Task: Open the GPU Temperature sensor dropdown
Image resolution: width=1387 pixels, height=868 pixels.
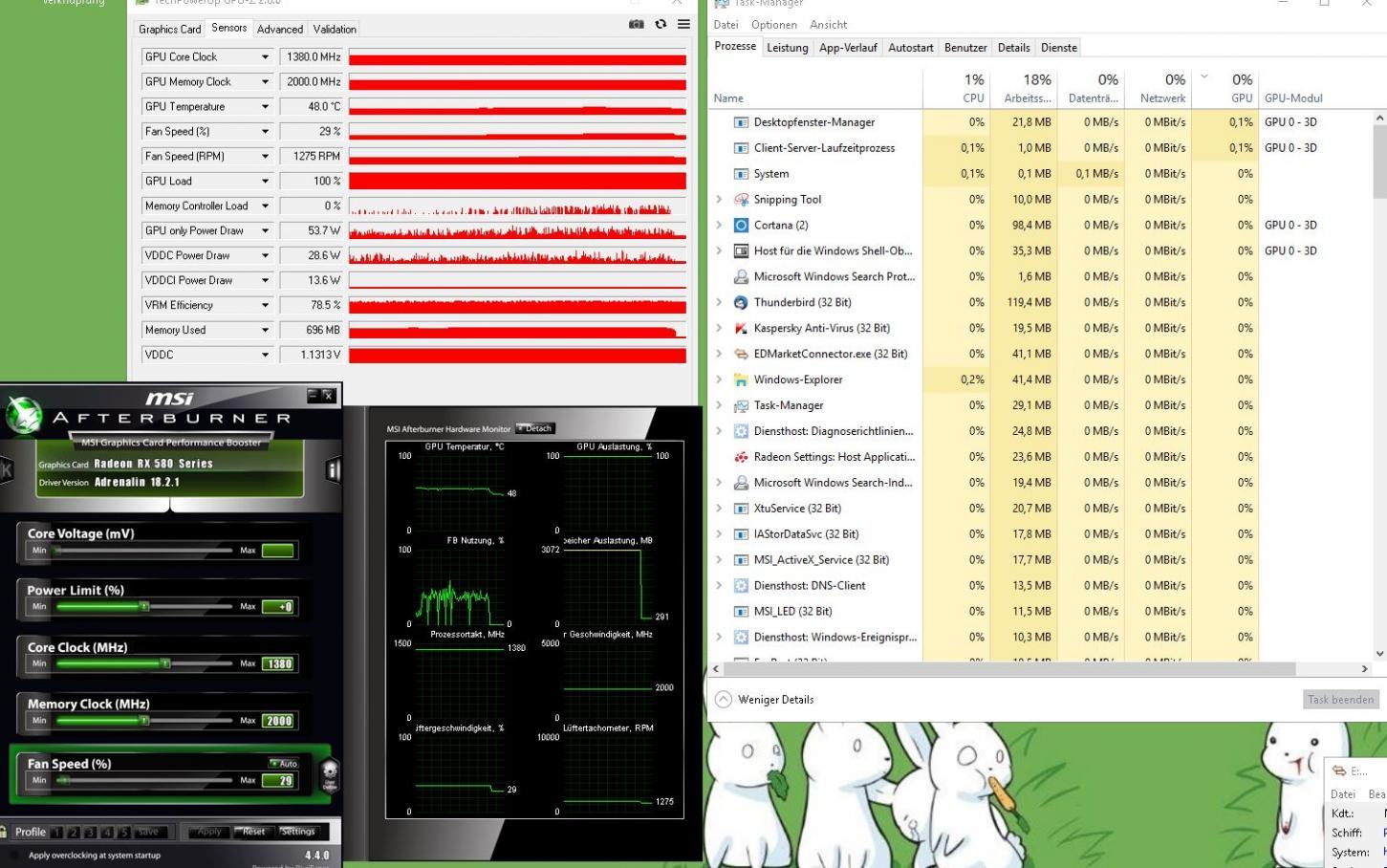Action: (265, 107)
